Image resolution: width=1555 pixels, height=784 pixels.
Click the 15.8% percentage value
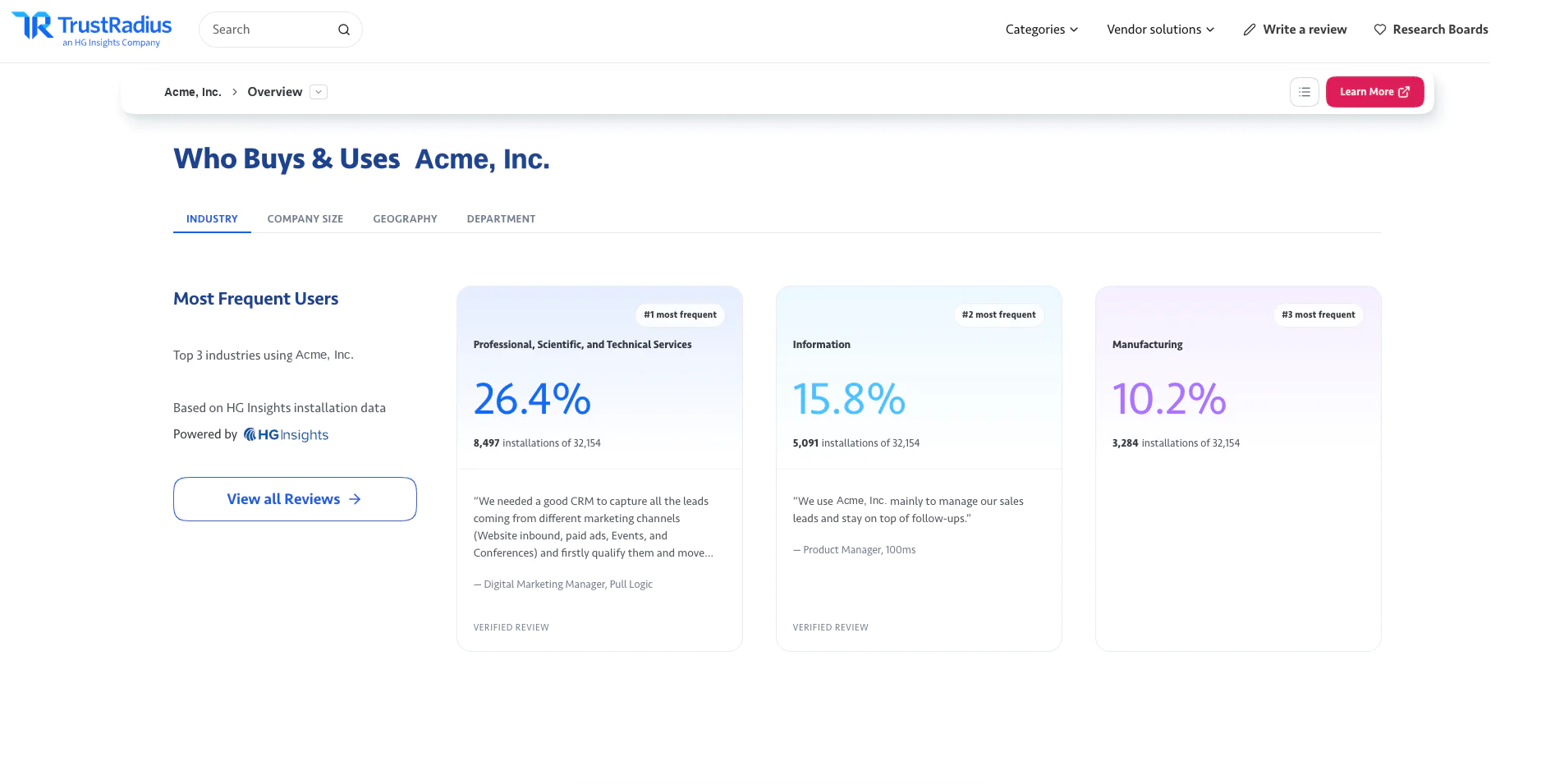849,399
